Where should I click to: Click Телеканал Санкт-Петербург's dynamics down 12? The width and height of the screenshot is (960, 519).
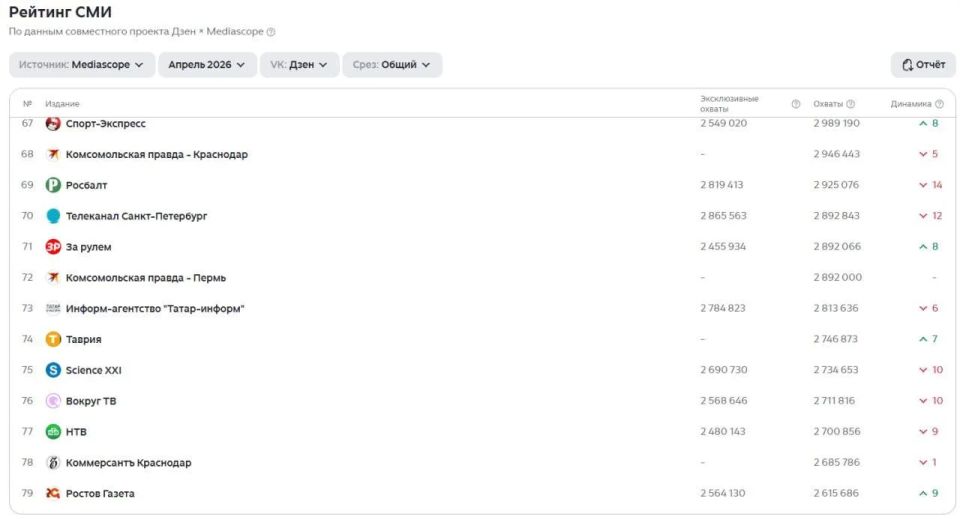click(x=930, y=215)
